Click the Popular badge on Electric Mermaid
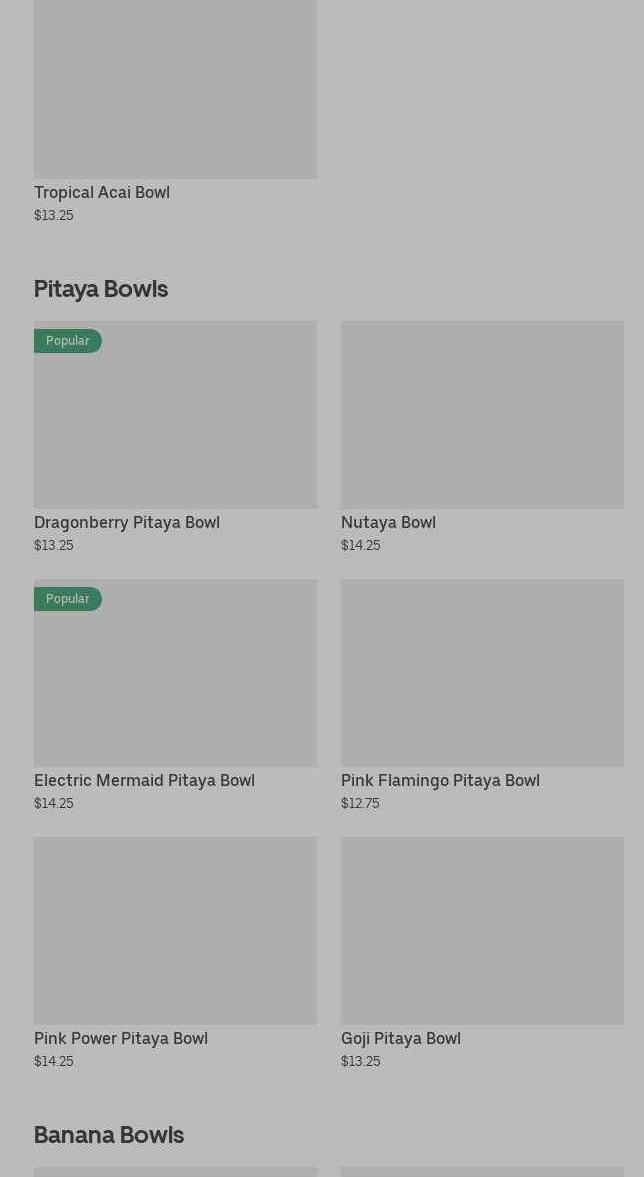The height and width of the screenshot is (1177, 644). pyautogui.click(x=68, y=599)
